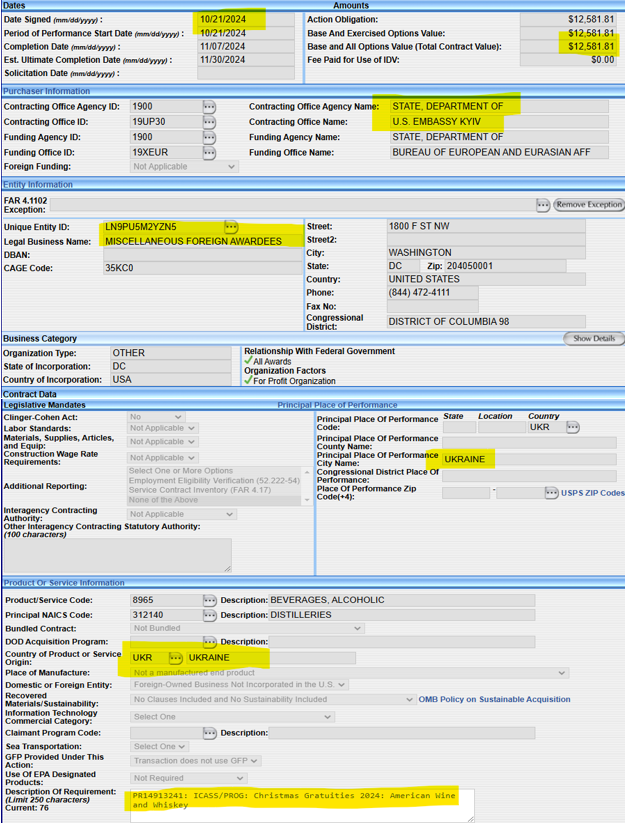629x823 pixels.
Task: Open Country of Product Origin UKR lookup
Action: pos(175,658)
